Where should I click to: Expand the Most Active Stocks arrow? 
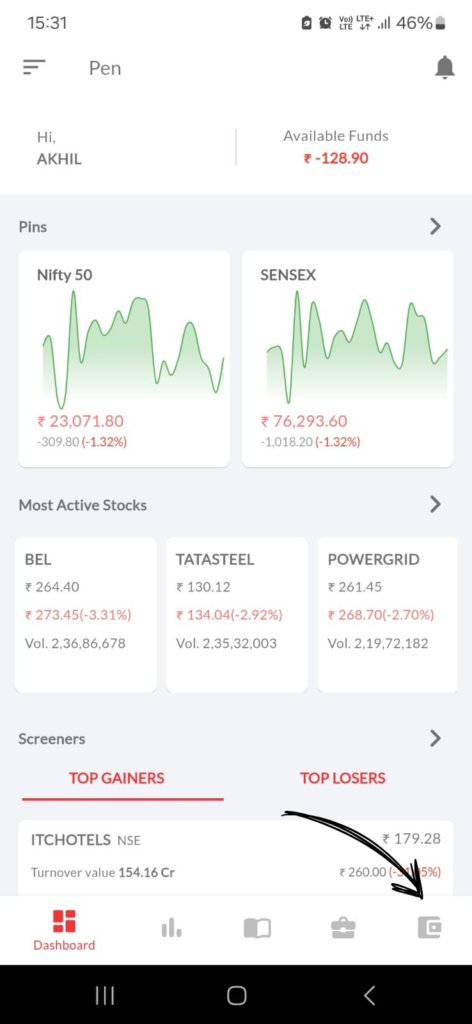[x=435, y=504]
